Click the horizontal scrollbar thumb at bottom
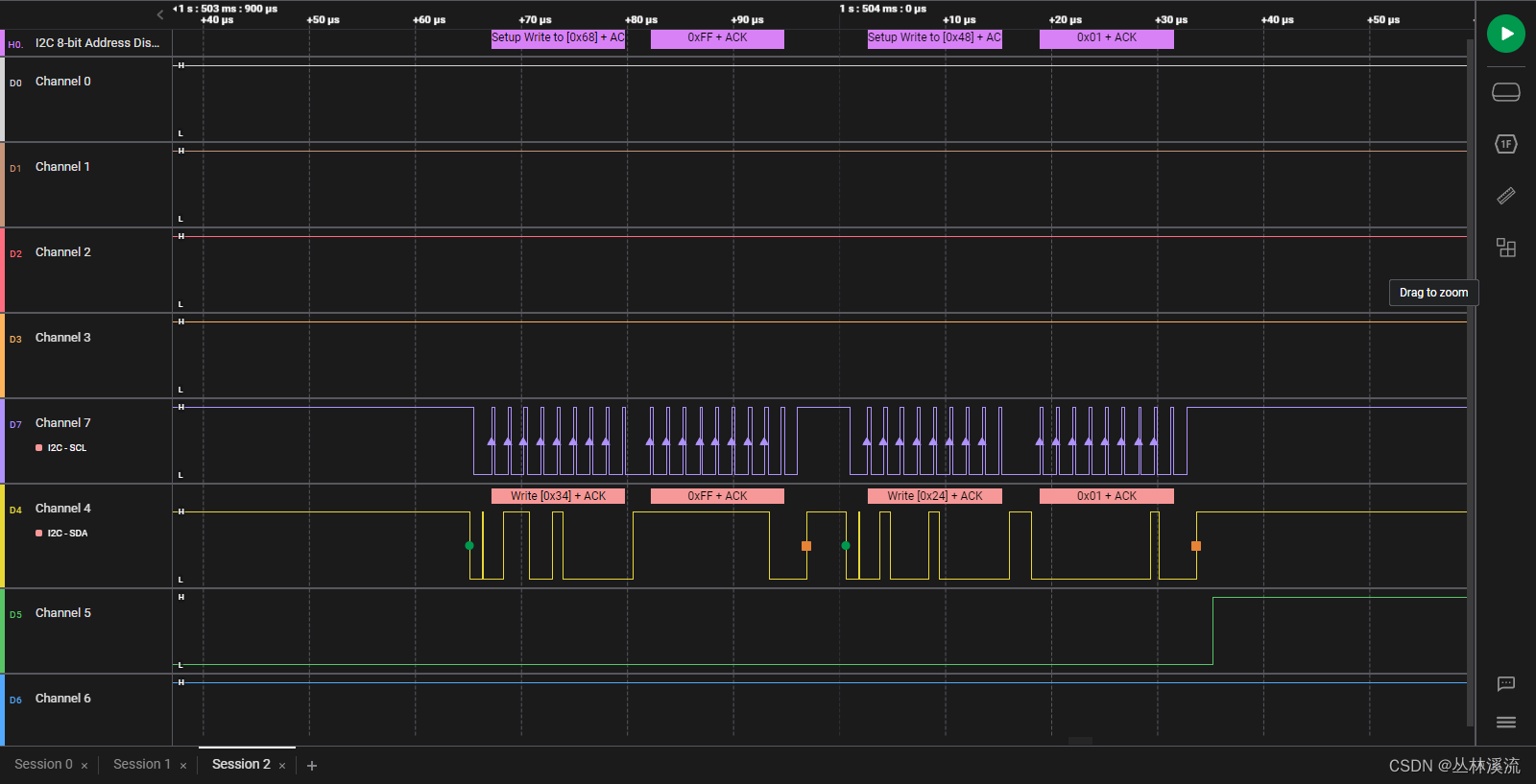Viewport: 1536px width, 784px height. pyautogui.click(x=1080, y=741)
